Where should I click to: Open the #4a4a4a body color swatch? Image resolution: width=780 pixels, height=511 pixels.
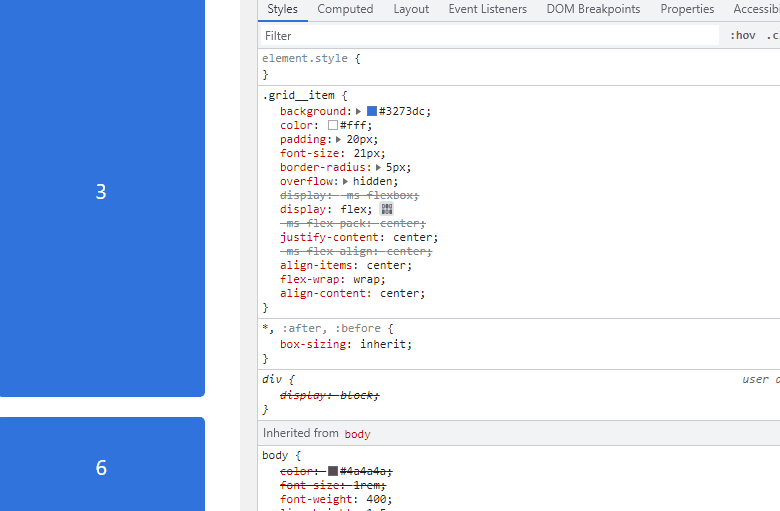click(x=333, y=471)
